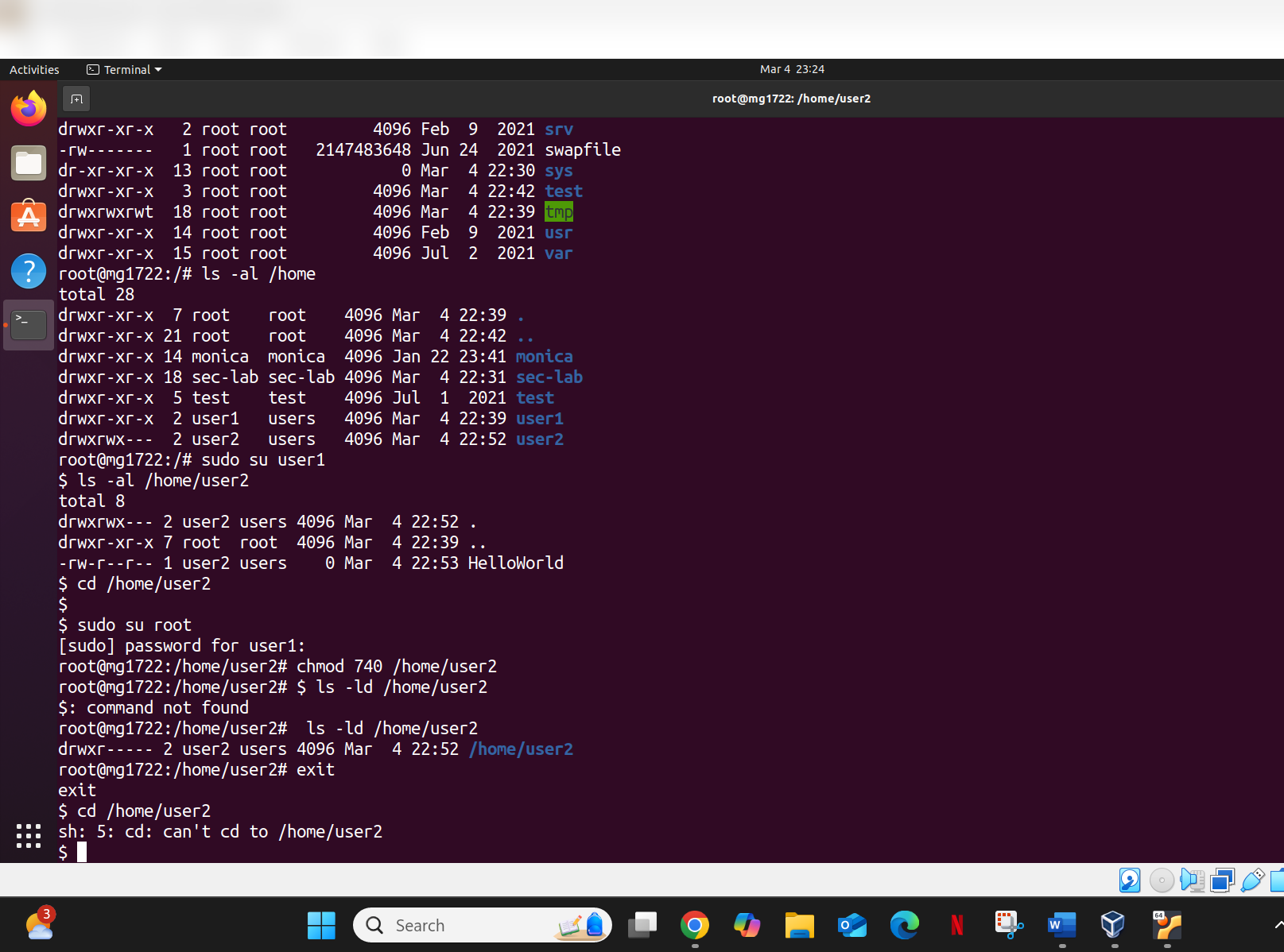Launch Microsoft Edge from taskbar
The image size is (1284, 952).
[904, 925]
